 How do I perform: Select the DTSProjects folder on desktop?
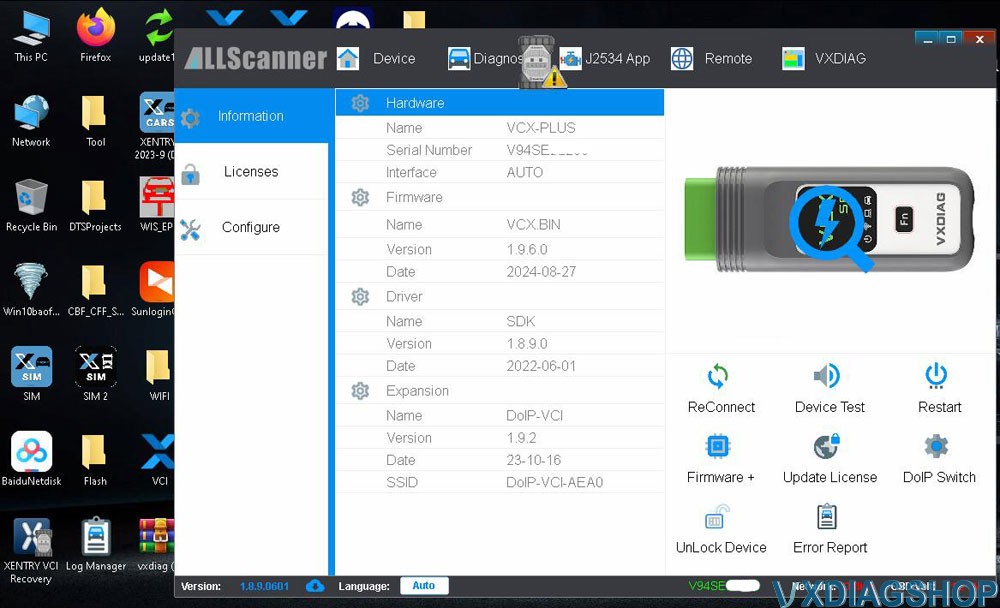click(95, 205)
